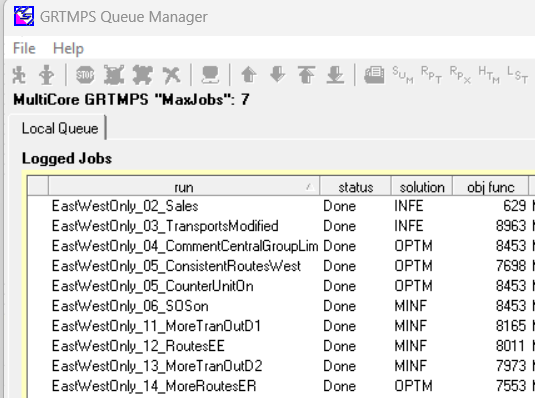Click obj func value 7553
The image size is (535, 398).
point(511,386)
